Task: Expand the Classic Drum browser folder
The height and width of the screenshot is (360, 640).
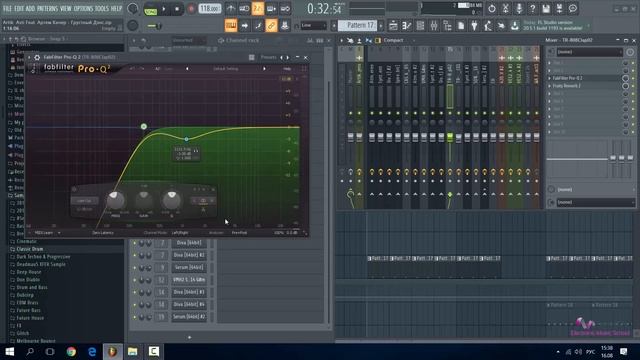Action: coord(29,249)
